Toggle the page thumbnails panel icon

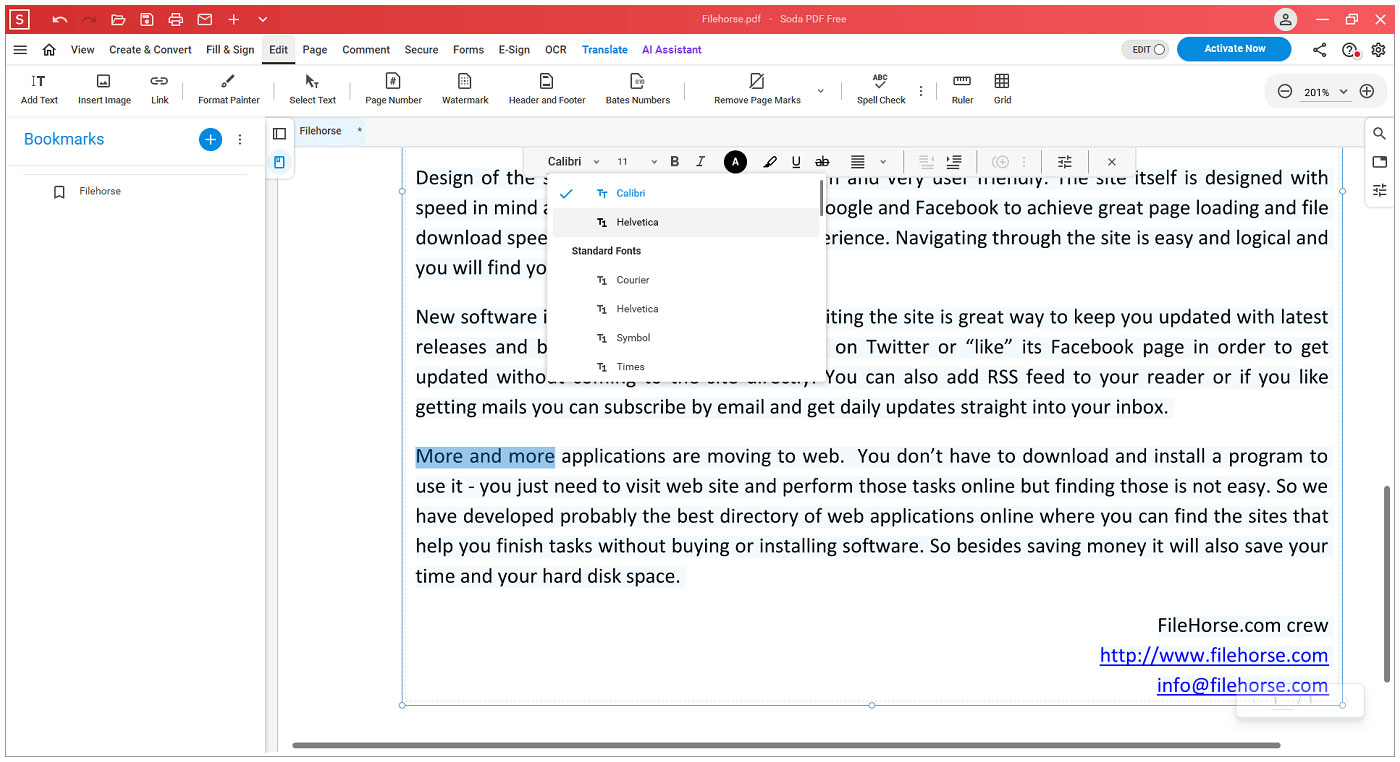[280, 133]
